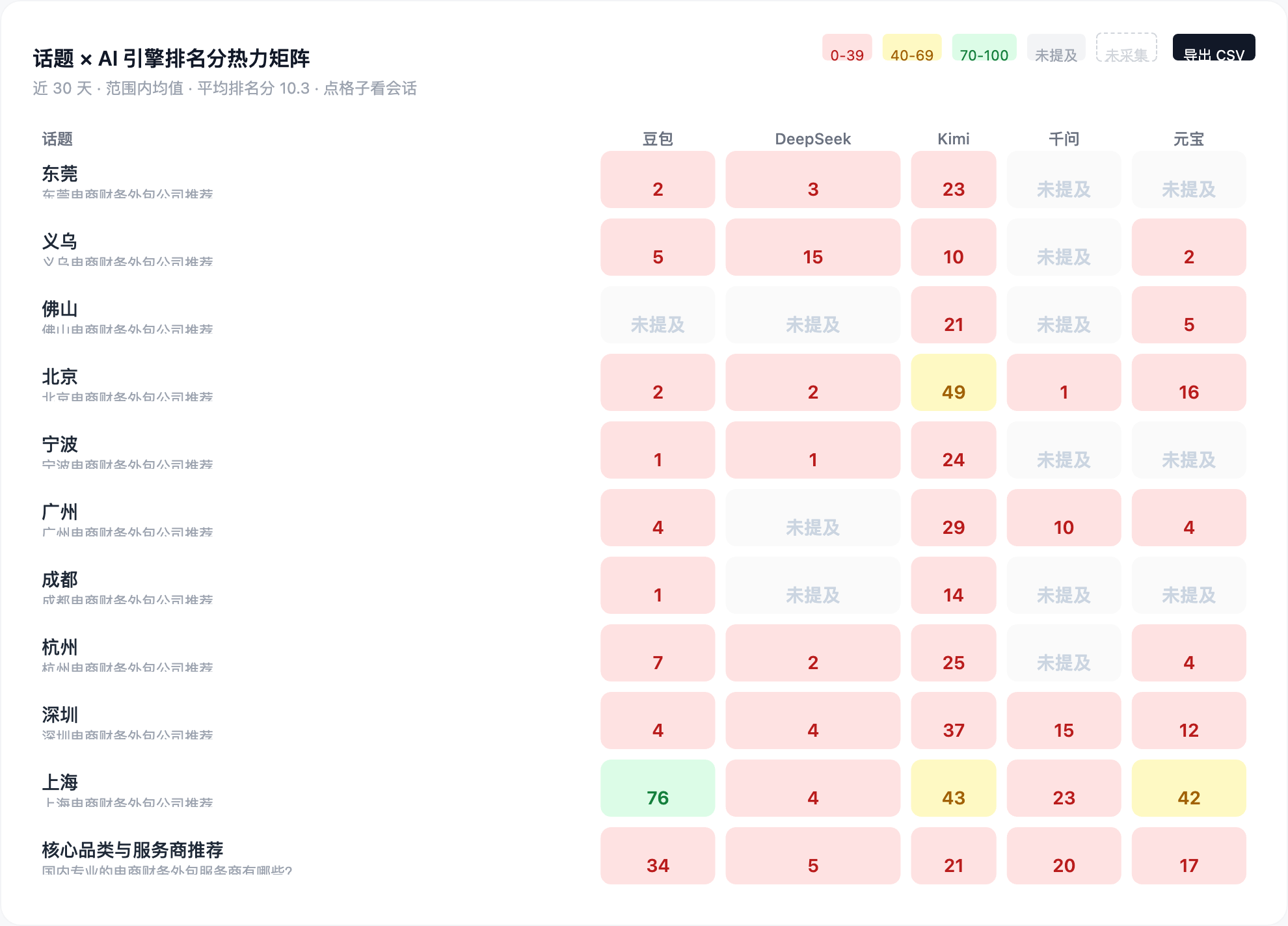This screenshot has height=926, width=1288.
Task: Open the 北京 千问 cell showing 1
Action: [x=1064, y=382]
